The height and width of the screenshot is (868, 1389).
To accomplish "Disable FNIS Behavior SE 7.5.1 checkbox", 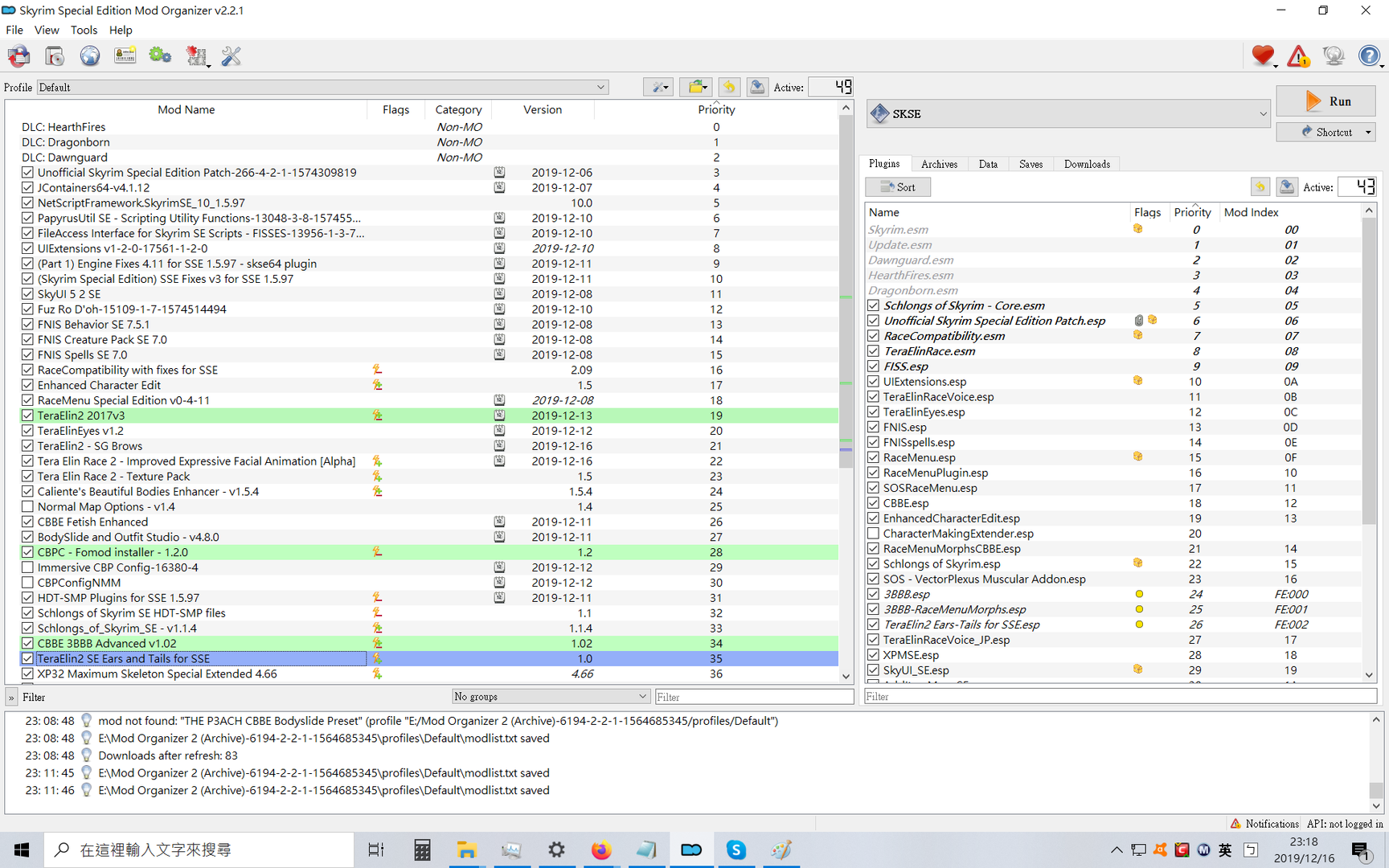I will (x=27, y=325).
